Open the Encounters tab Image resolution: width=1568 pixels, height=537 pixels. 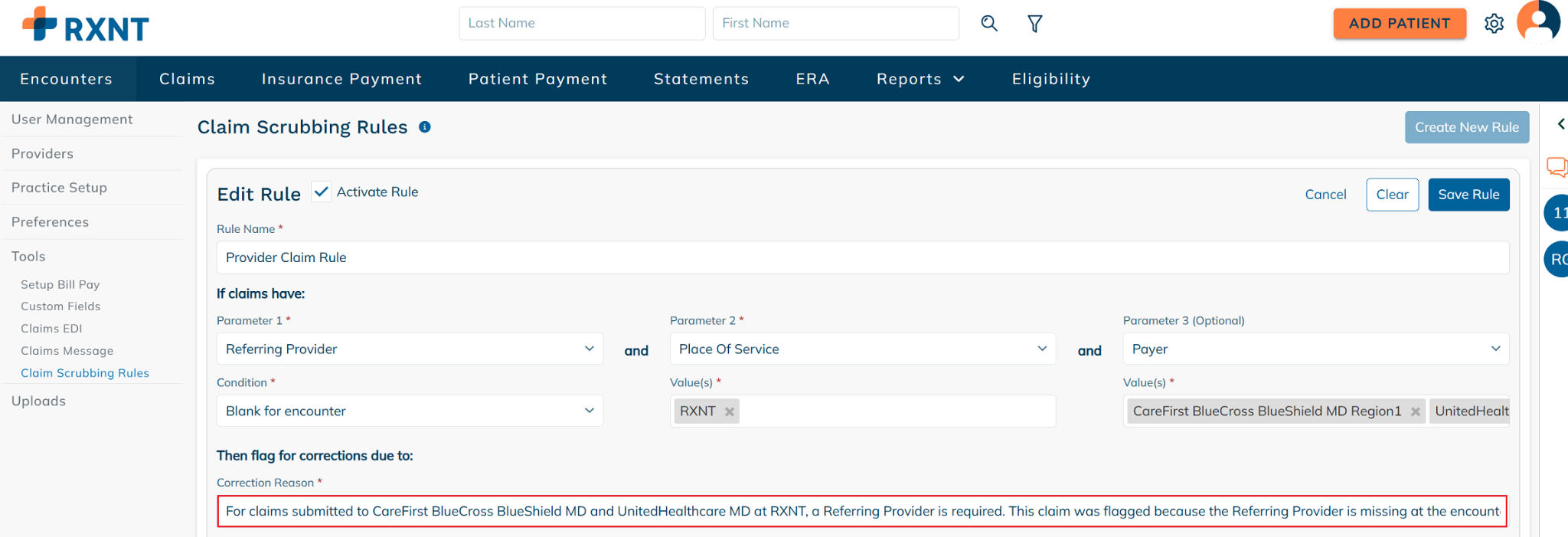67,79
